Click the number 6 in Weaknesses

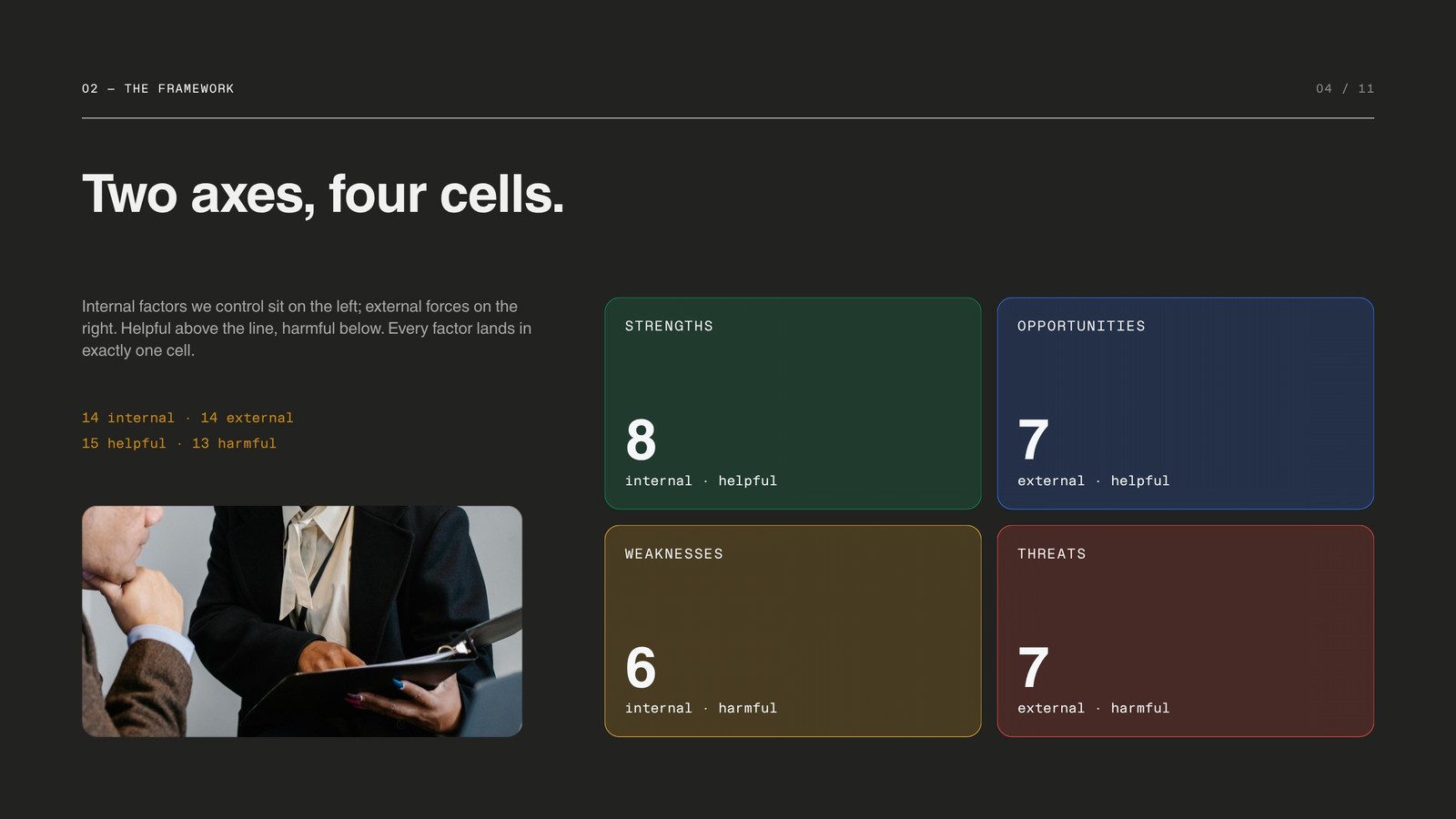641,667
